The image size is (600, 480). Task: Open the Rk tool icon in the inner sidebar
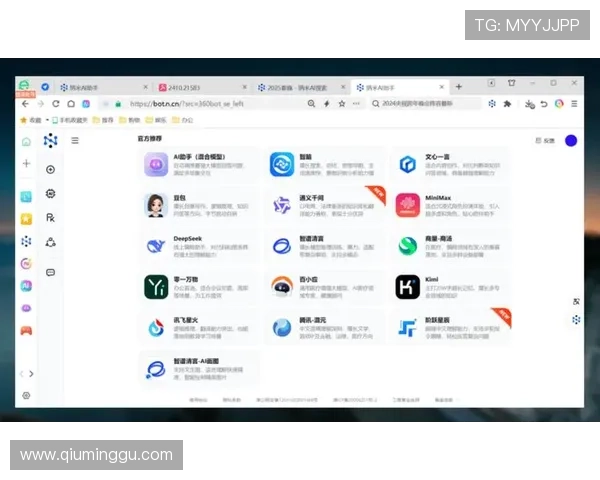click(x=50, y=218)
